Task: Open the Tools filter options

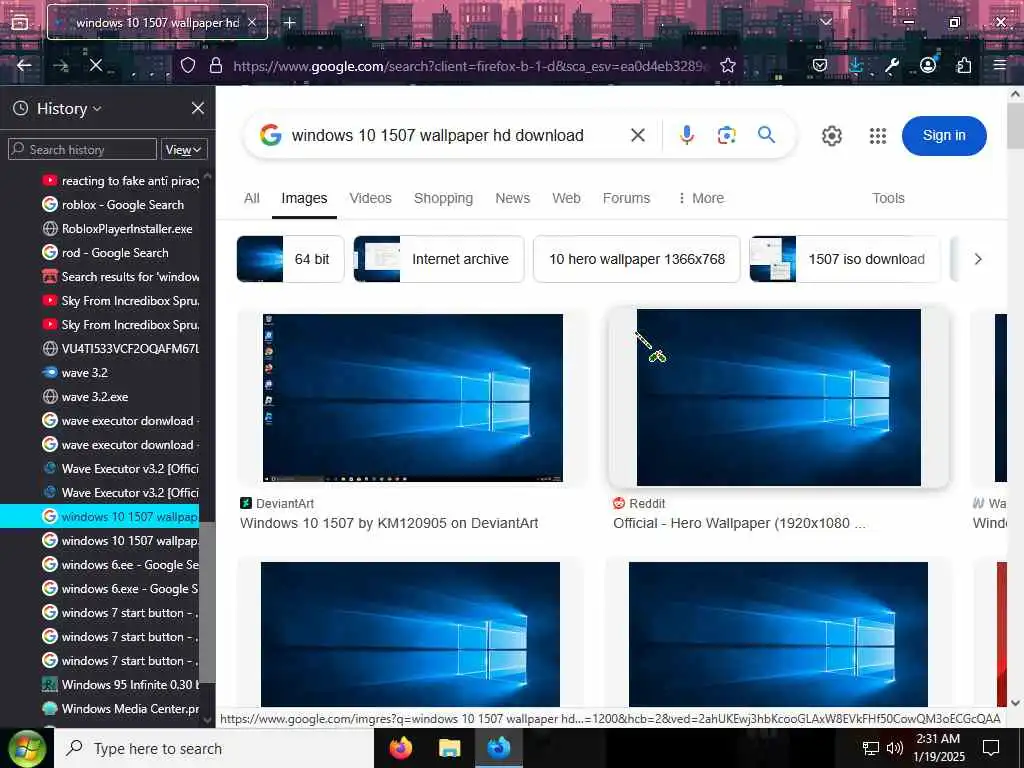Action: pyautogui.click(x=888, y=198)
